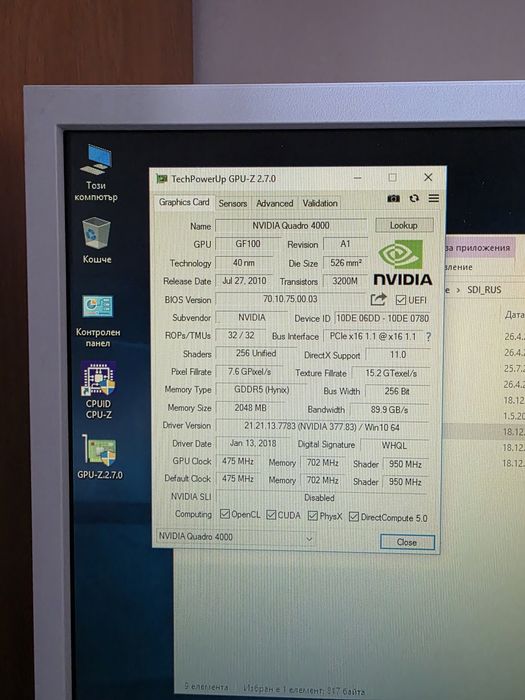Click the Die Size value 526 mm²
Image resolution: width=525 pixels, height=700 pixels.
(346, 262)
